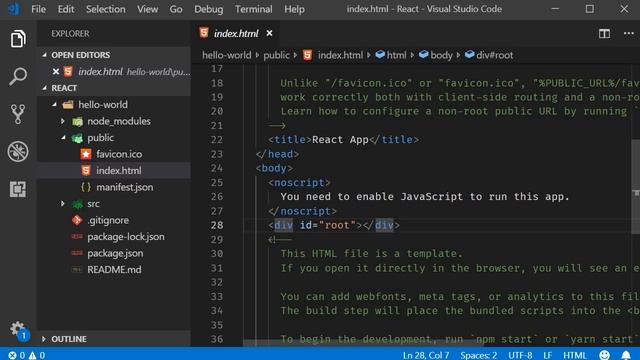Screen dimensions: 640x360
Task: Open the View menu
Action: click(x=147, y=9)
